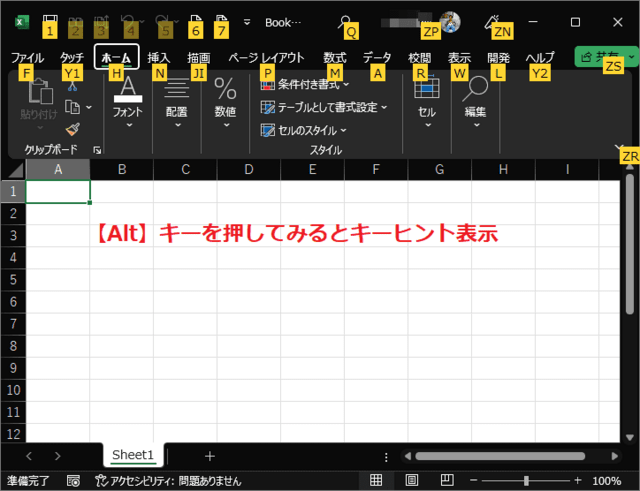The width and height of the screenshot is (640, 491).
Task: Select the Sheet1 worksheet tab
Action: pyautogui.click(x=133, y=455)
